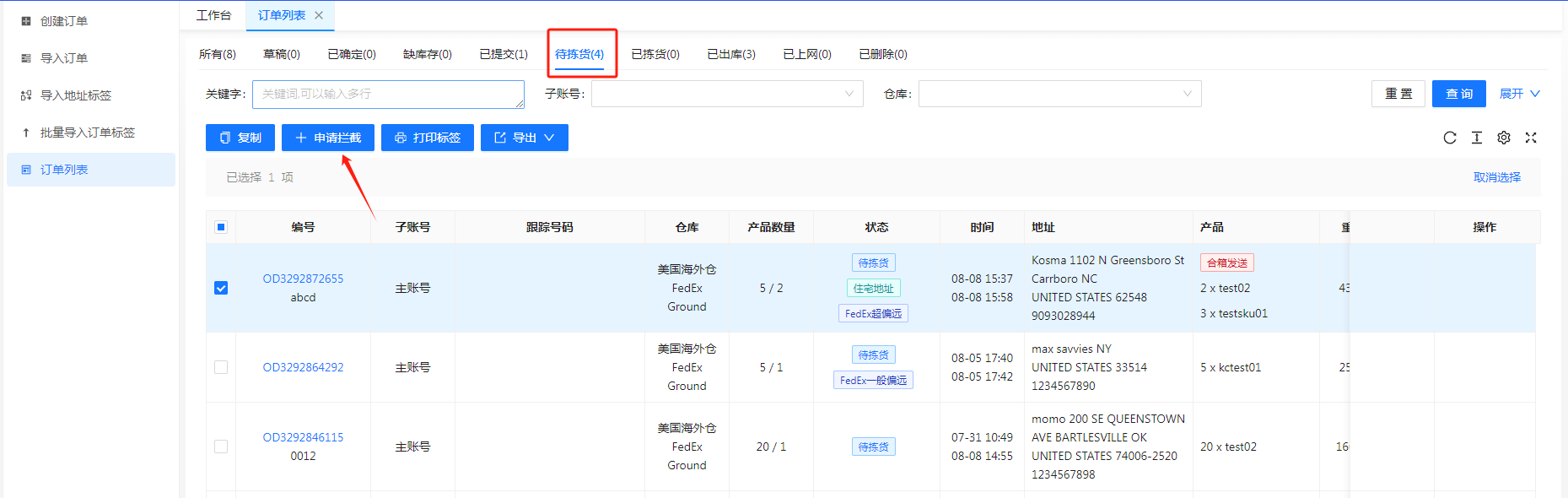Open the 仓库 dropdown
This screenshot has height=498, width=1568.
coord(1059,94)
